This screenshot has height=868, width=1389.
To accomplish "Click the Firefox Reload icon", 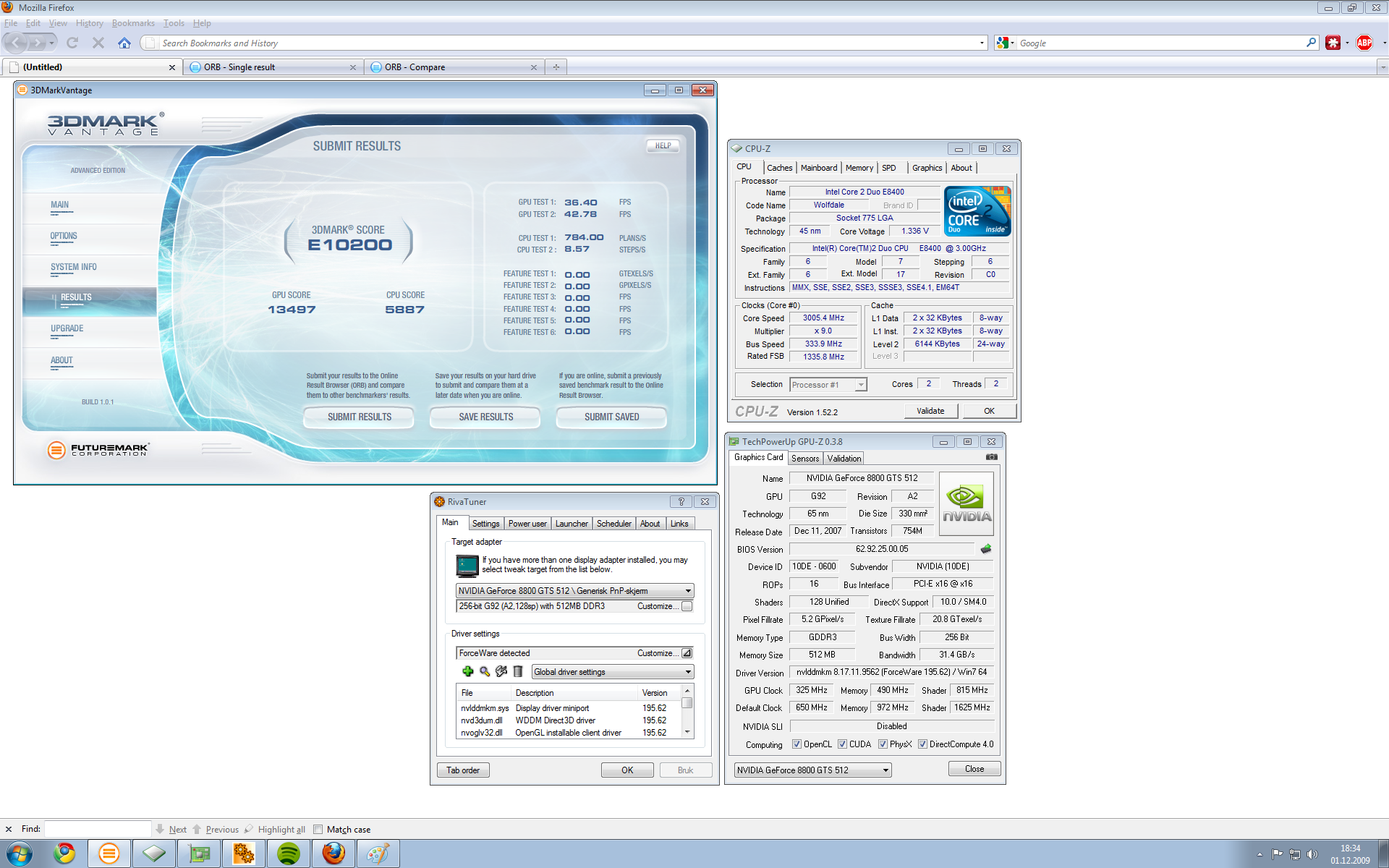I will click(72, 43).
